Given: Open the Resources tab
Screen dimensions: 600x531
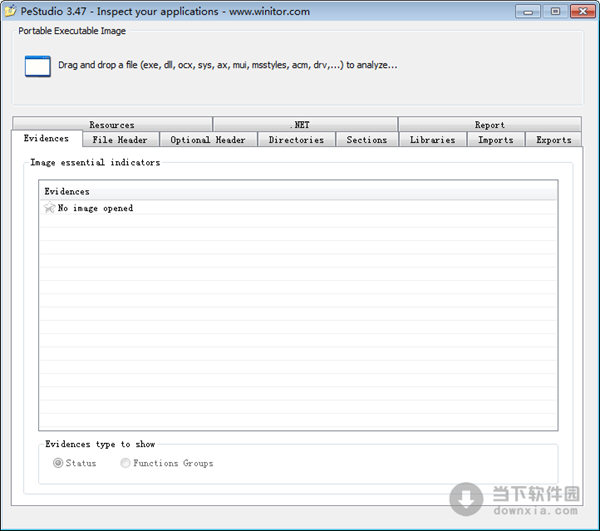Looking at the screenshot, I should tap(112, 125).
